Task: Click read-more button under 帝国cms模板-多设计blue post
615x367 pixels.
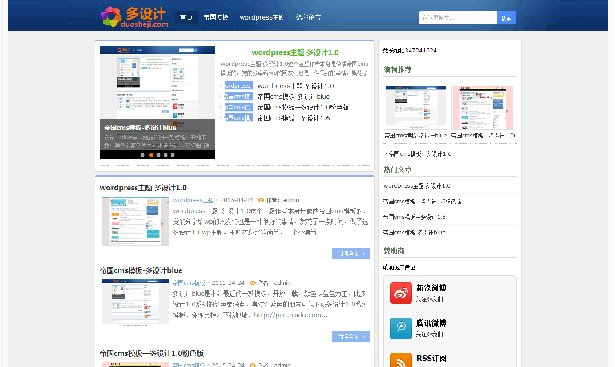Action: pyautogui.click(x=351, y=336)
